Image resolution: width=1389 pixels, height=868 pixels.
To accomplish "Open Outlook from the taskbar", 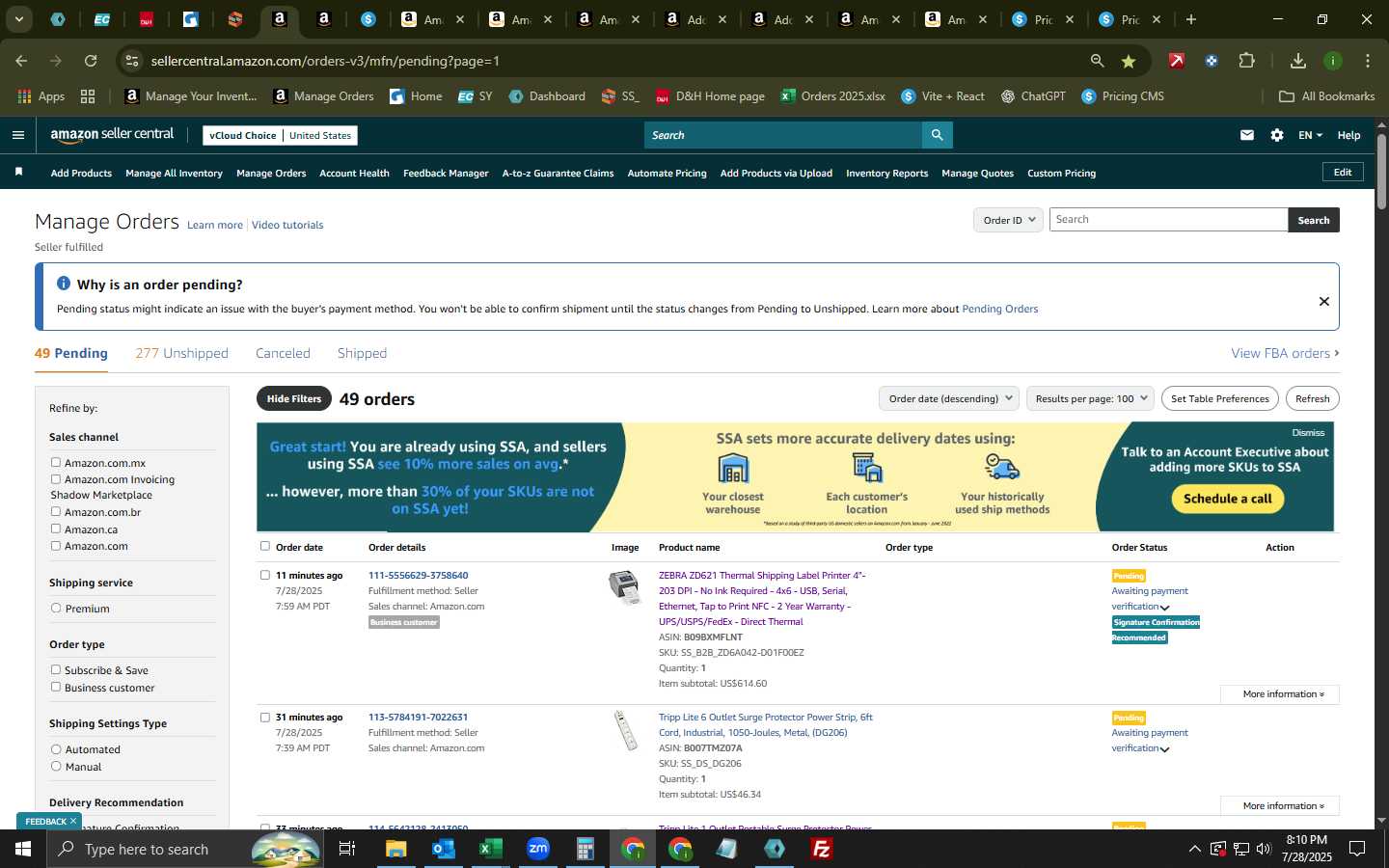I will coord(444,849).
